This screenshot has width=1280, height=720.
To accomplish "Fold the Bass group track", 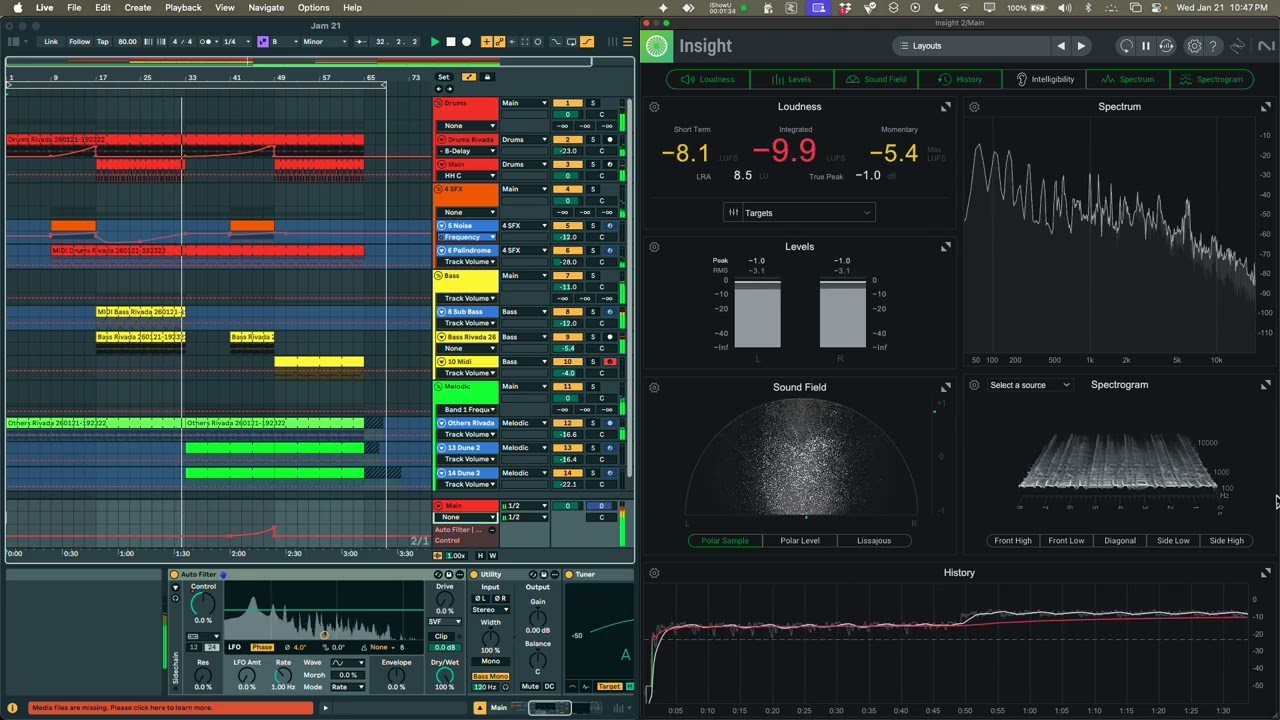I will pyautogui.click(x=439, y=276).
